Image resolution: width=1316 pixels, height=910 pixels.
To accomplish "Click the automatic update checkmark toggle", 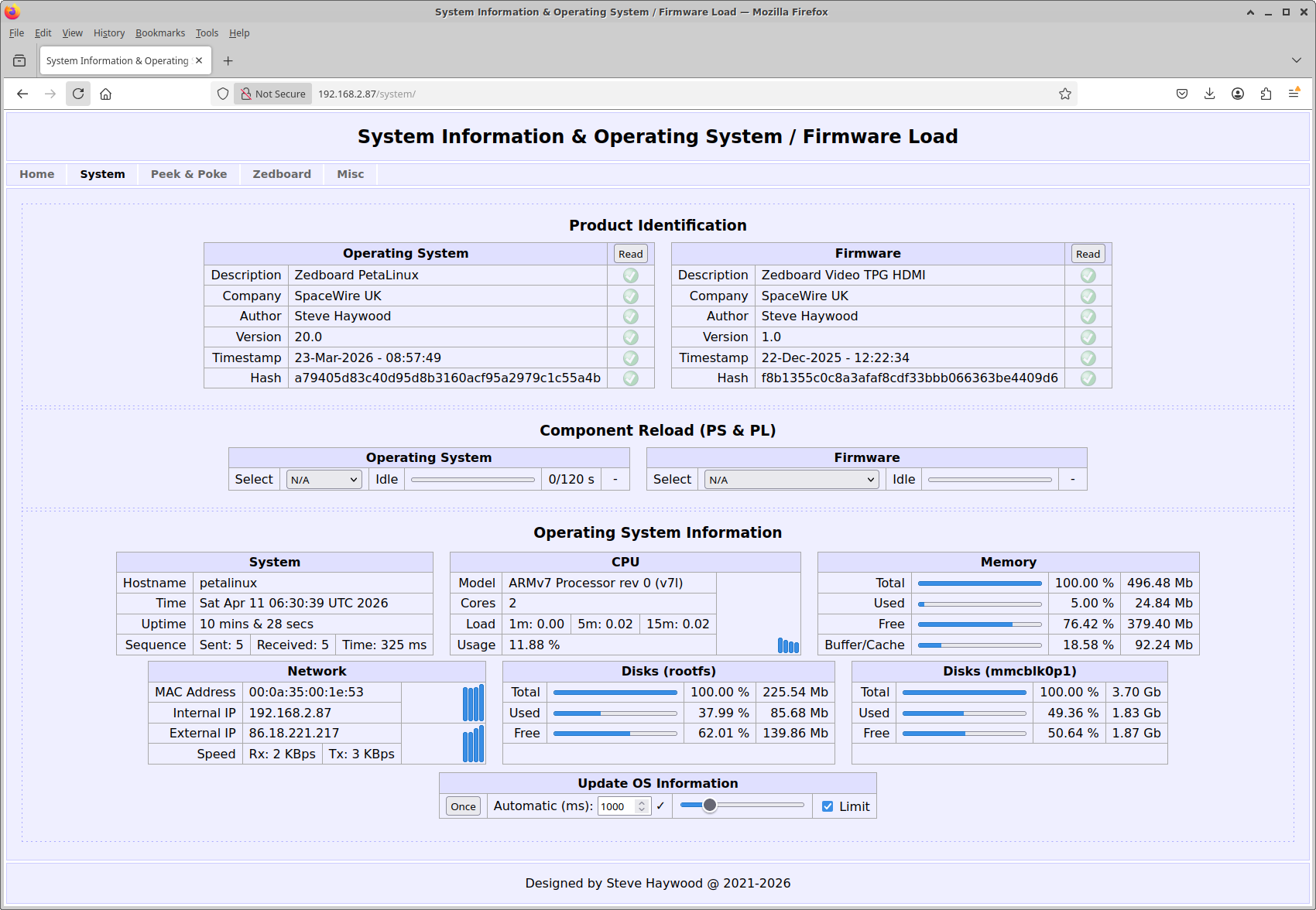I will click(x=660, y=806).
